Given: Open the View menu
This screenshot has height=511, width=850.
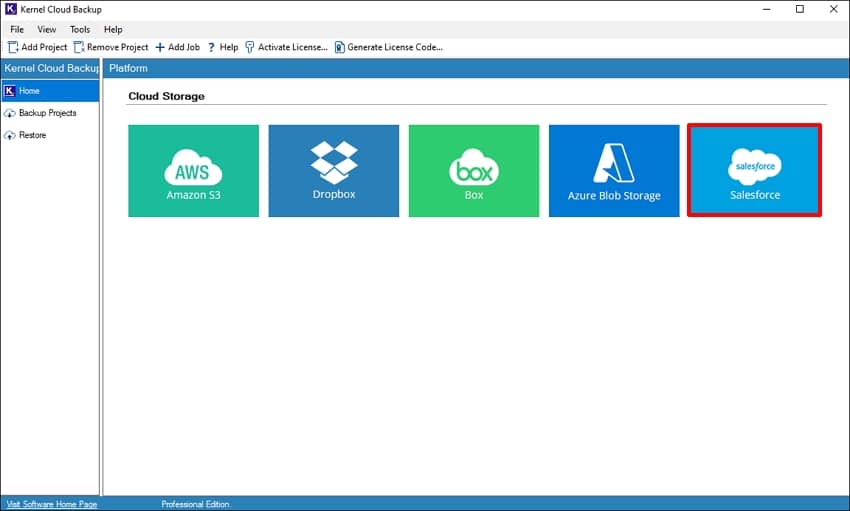Looking at the screenshot, I should [x=47, y=29].
